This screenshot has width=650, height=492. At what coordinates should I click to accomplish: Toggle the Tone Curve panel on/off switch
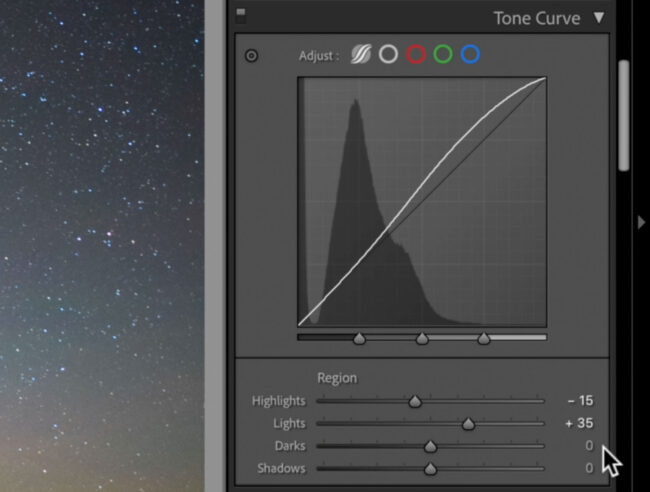pyautogui.click(x=240, y=15)
